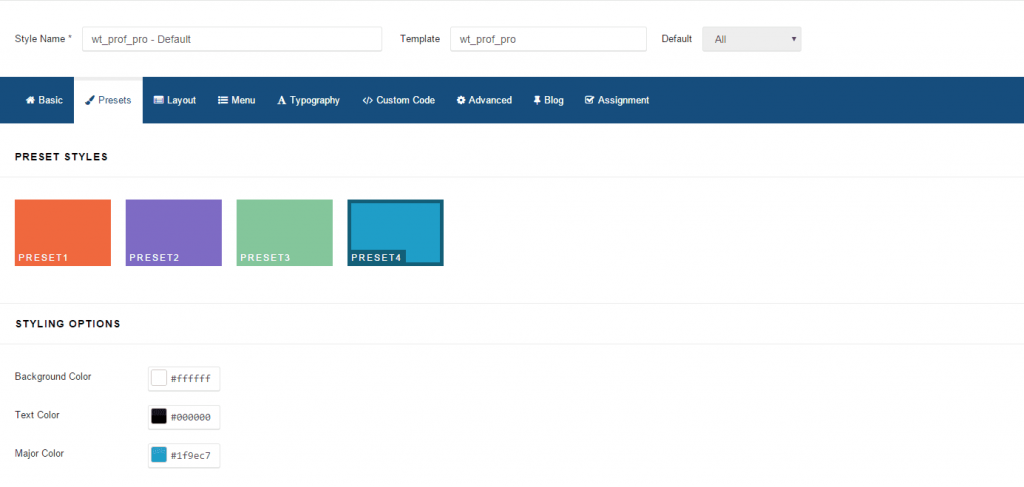Click the home icon on Basic tab
Image resolution: width=1024 pixels, height=487 pixels.
click(x=30, y=100)
